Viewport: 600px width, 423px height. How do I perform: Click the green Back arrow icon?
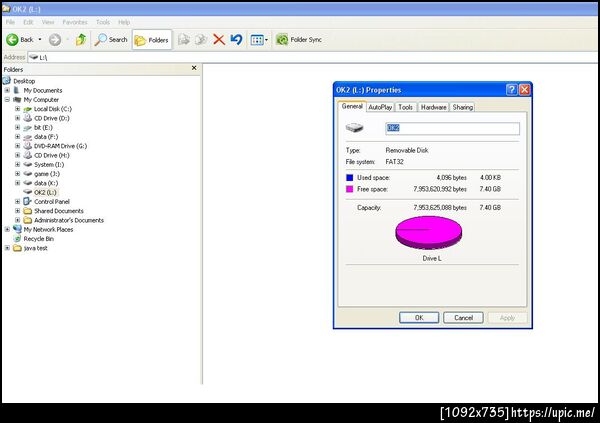tap(12, 39)
